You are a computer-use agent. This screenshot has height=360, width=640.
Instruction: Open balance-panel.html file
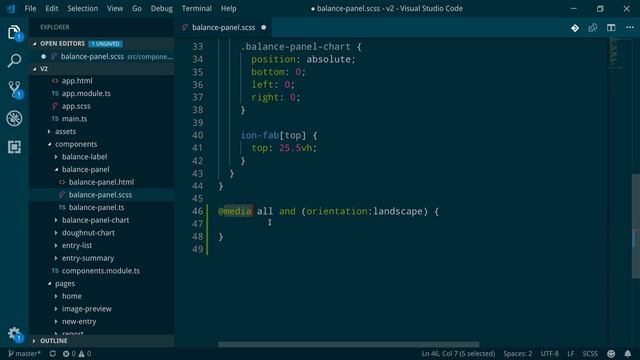tap(101, 182)
